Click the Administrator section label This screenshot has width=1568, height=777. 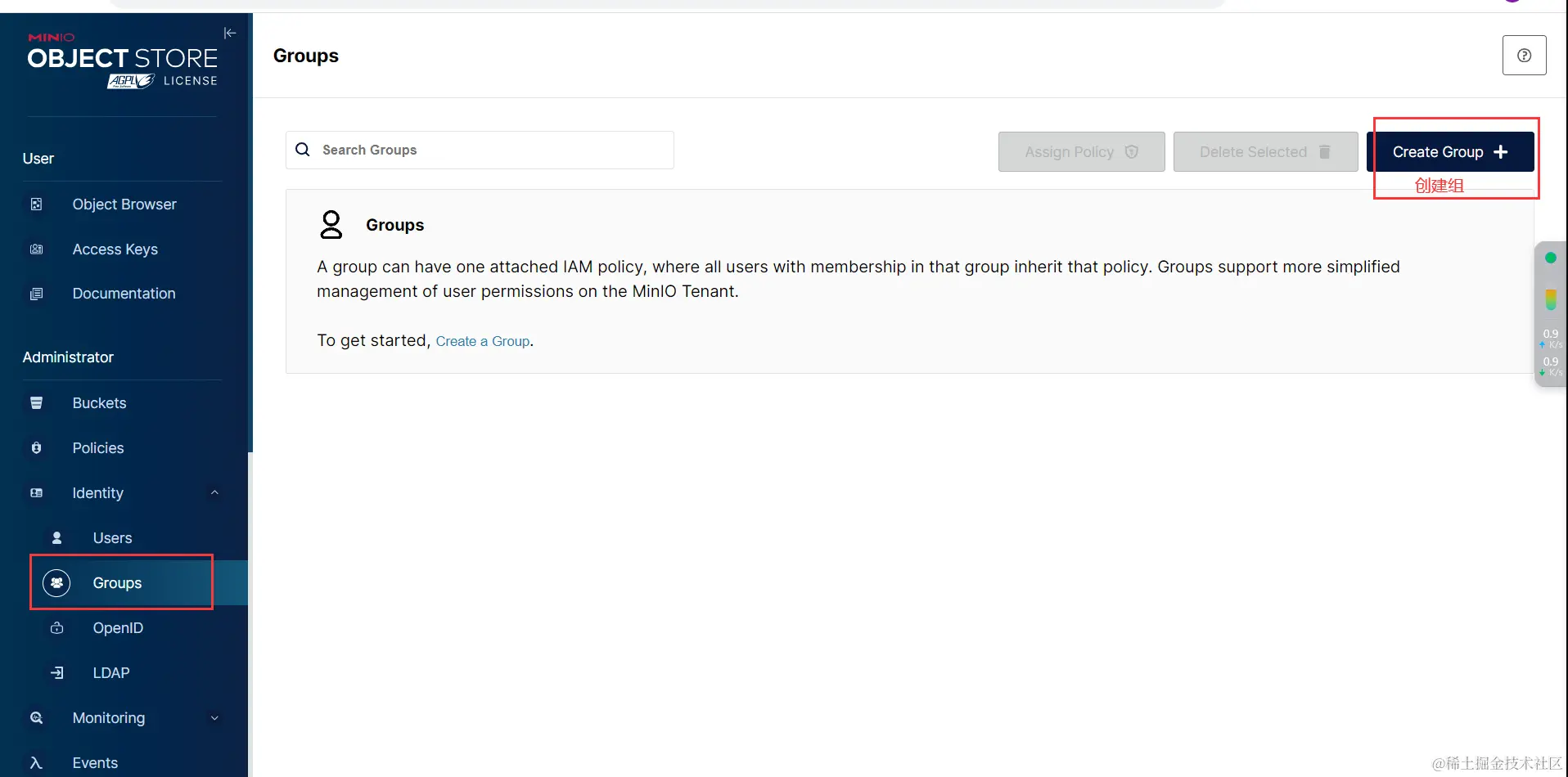point(68,357)
